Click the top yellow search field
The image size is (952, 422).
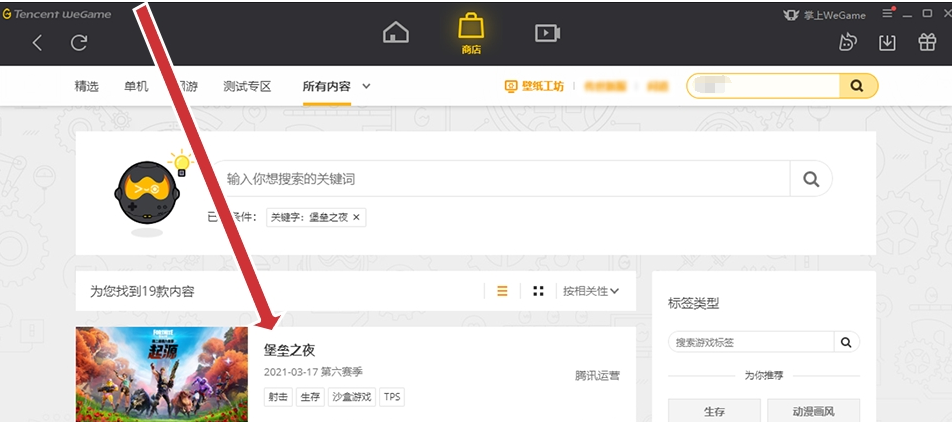[x=763, y=86]
